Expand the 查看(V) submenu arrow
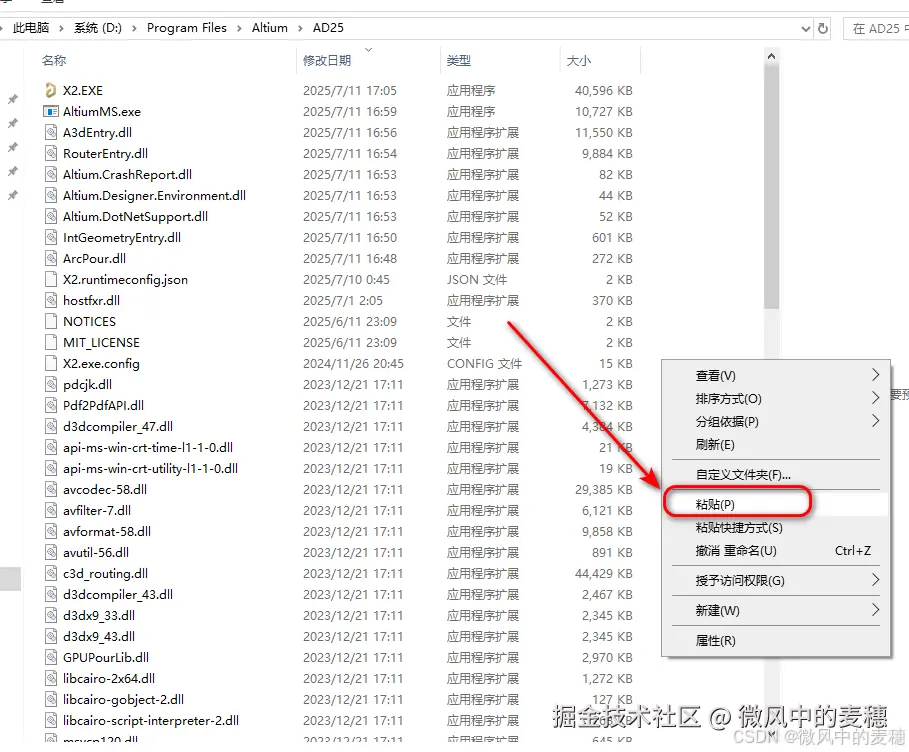 pos(875,375)
